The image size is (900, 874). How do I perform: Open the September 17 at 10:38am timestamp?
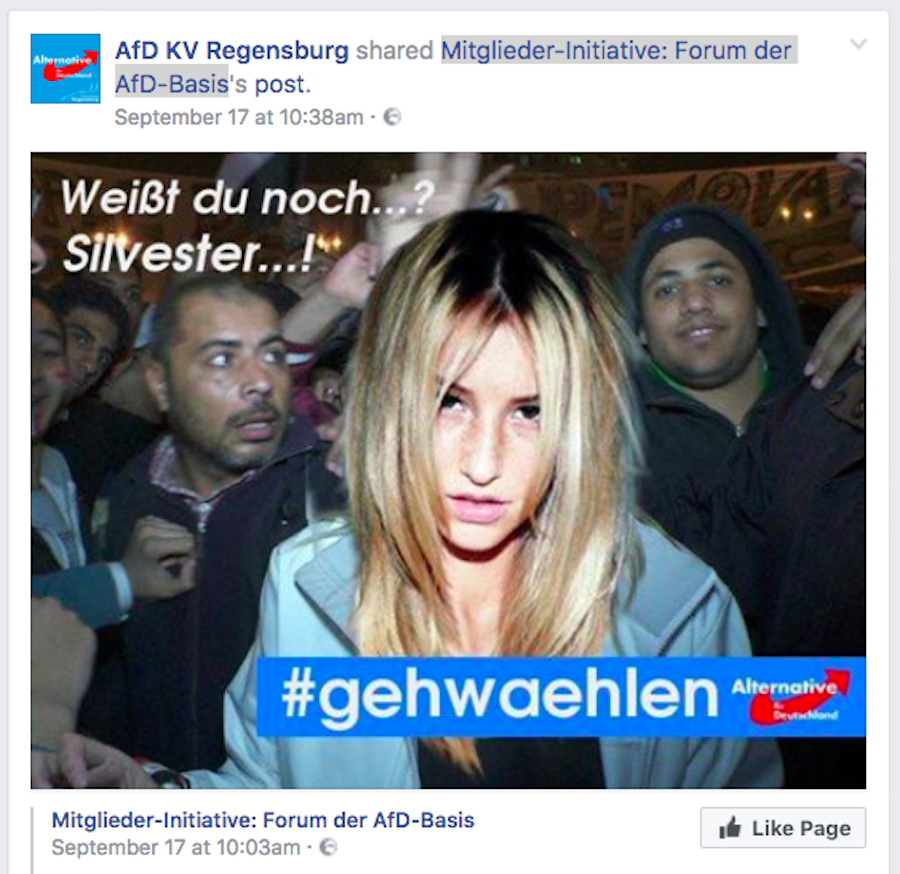coord(239,117)
